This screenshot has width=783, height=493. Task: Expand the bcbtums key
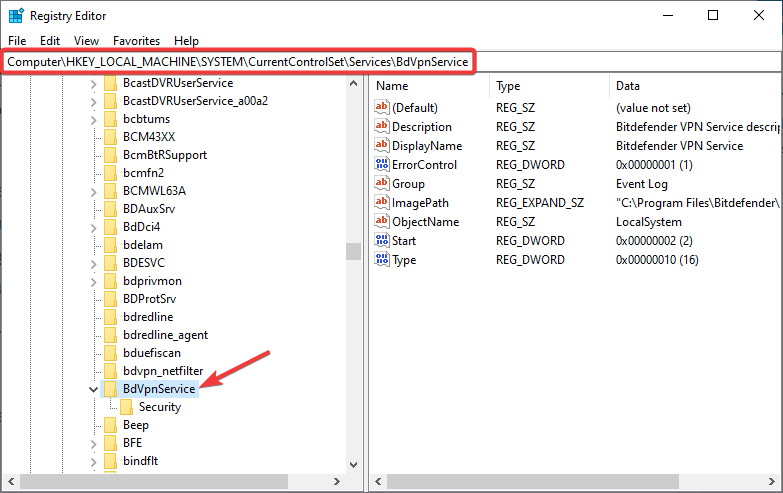tap(93, 120)
